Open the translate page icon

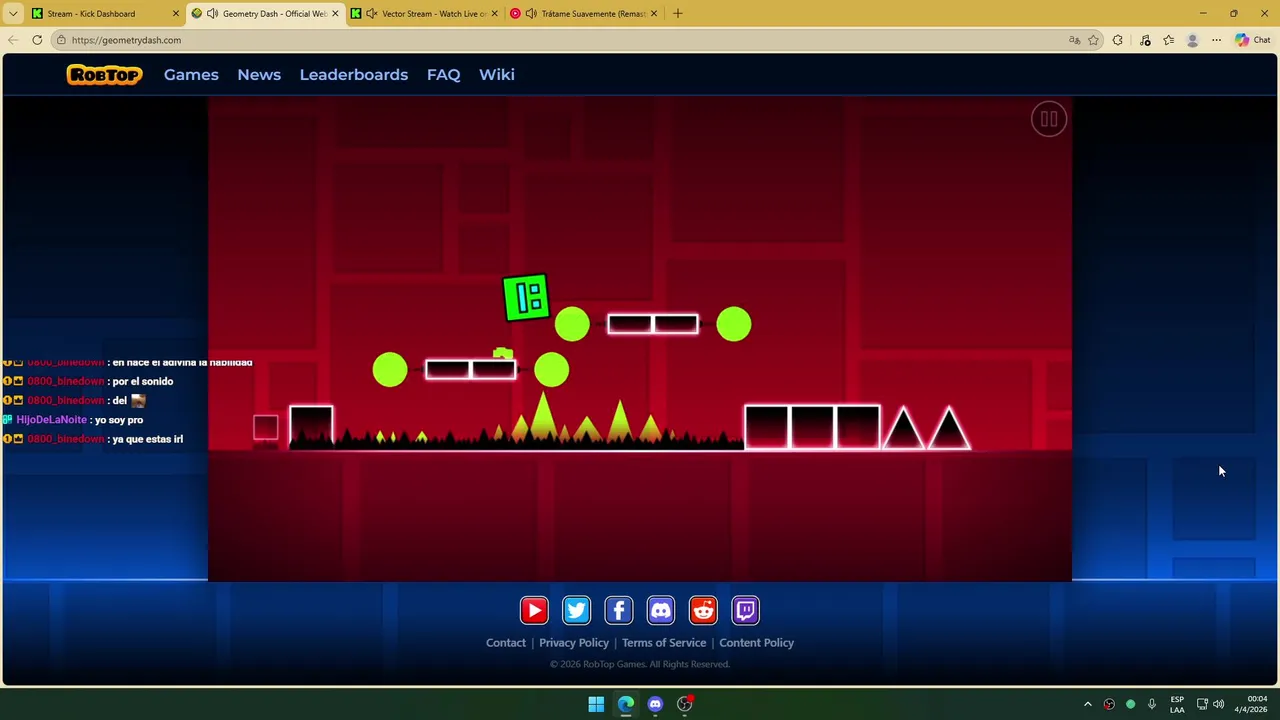[1074, 40]
